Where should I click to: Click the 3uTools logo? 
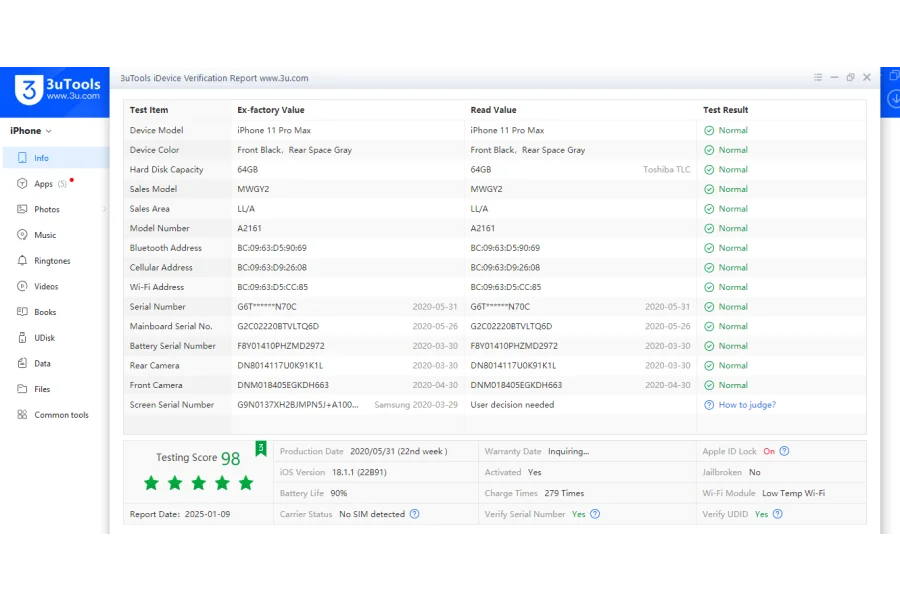coord(57,90)
